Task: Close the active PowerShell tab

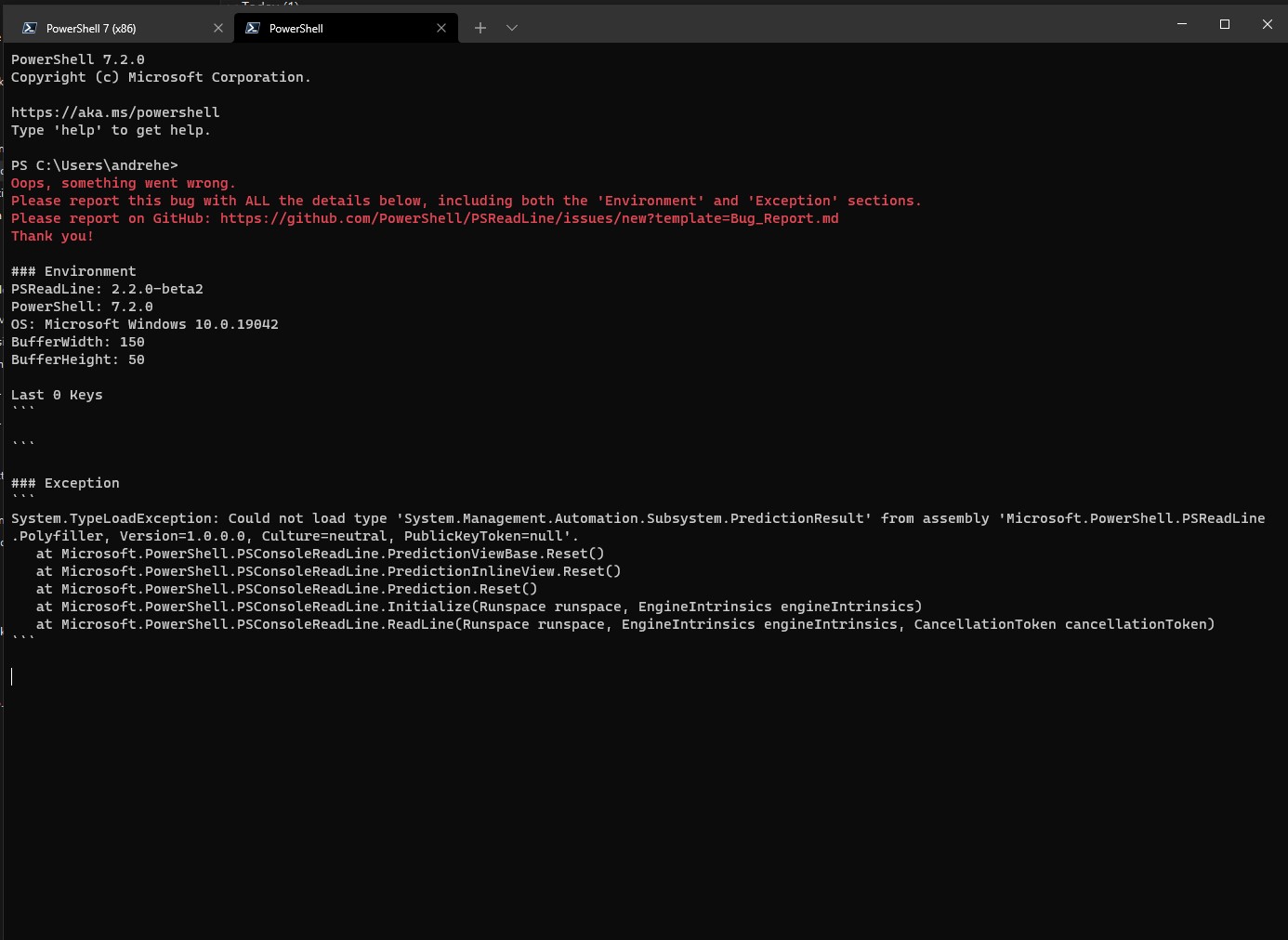Action: pos(441,28)
